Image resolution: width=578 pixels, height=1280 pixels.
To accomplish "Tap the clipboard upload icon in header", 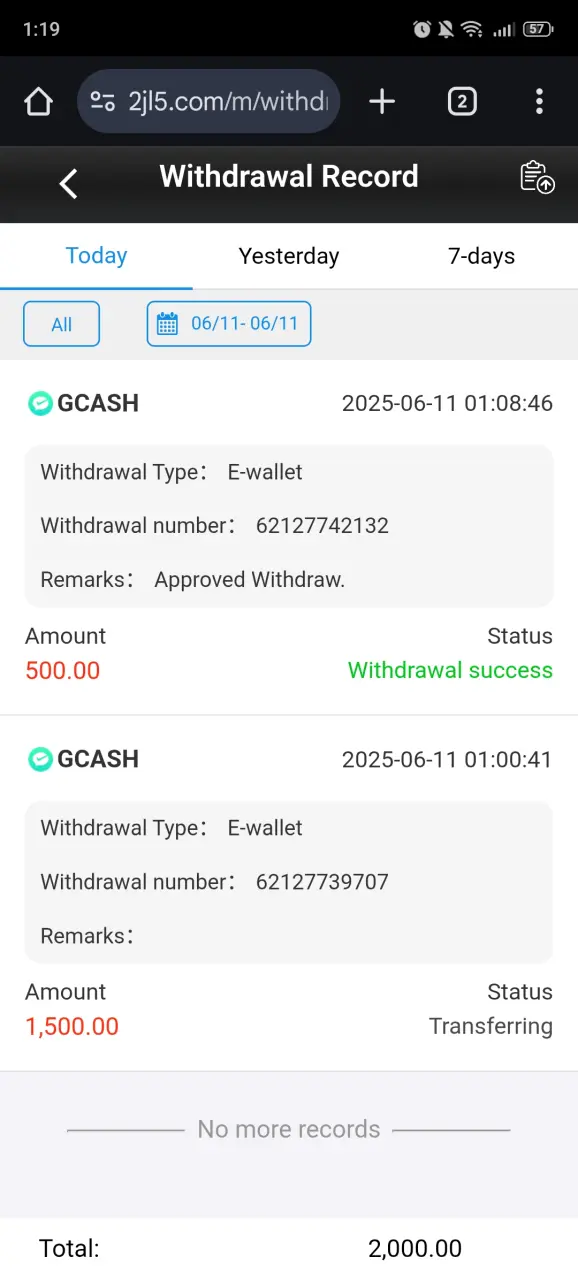I will pos(537,177).
